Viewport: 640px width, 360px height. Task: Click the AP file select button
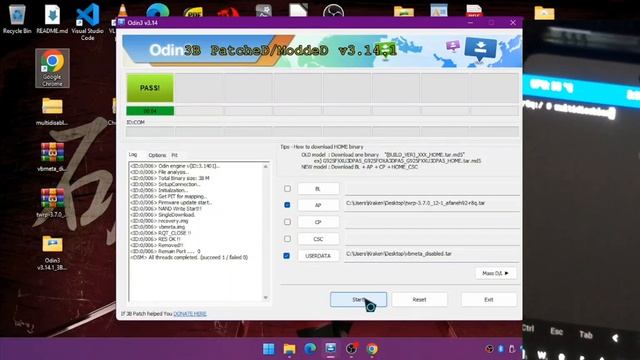[318, 205]
